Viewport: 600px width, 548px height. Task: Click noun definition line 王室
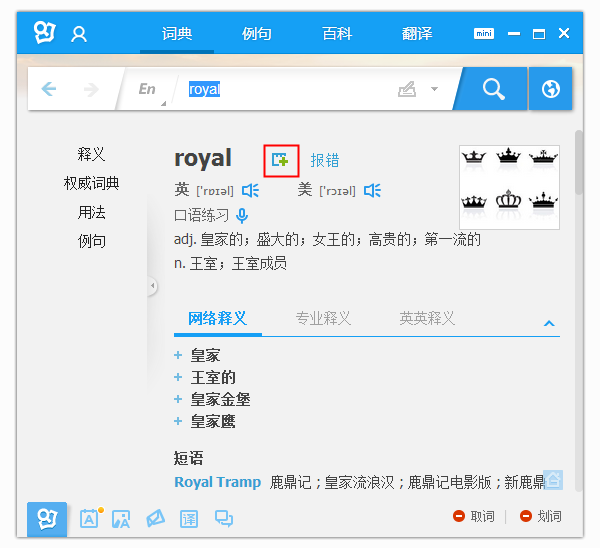coord(230,263)
